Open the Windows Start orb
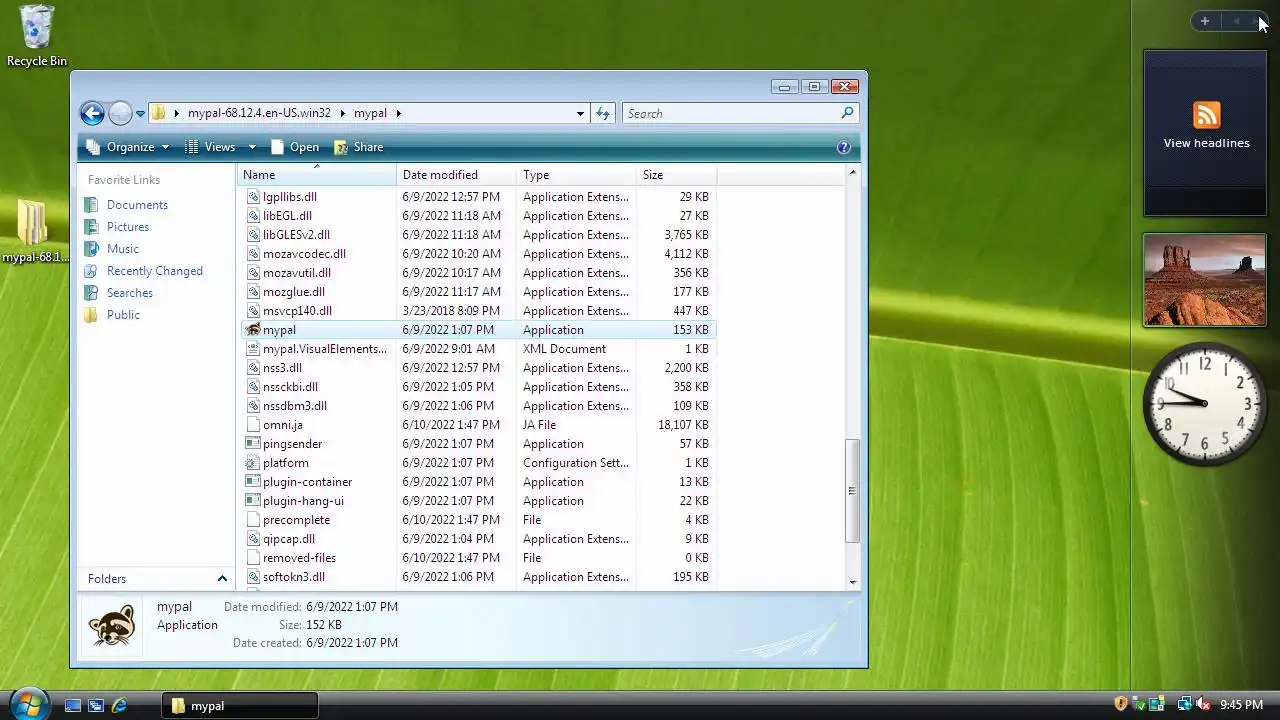 click(28, 703)
